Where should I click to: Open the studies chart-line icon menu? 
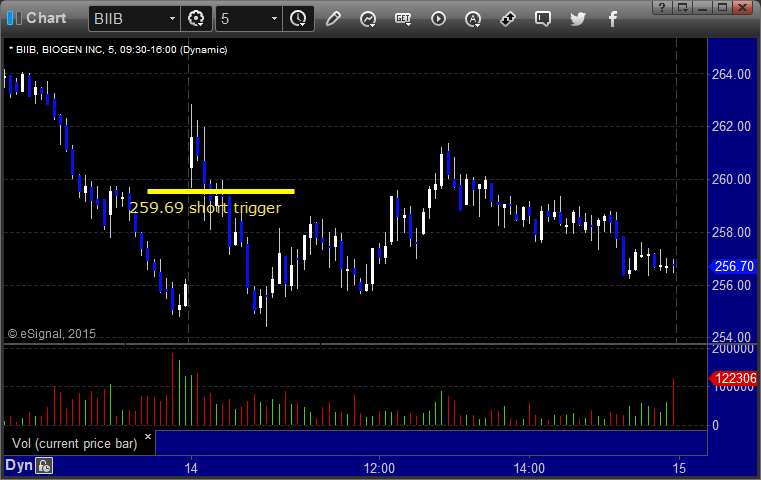coord(368,19)
